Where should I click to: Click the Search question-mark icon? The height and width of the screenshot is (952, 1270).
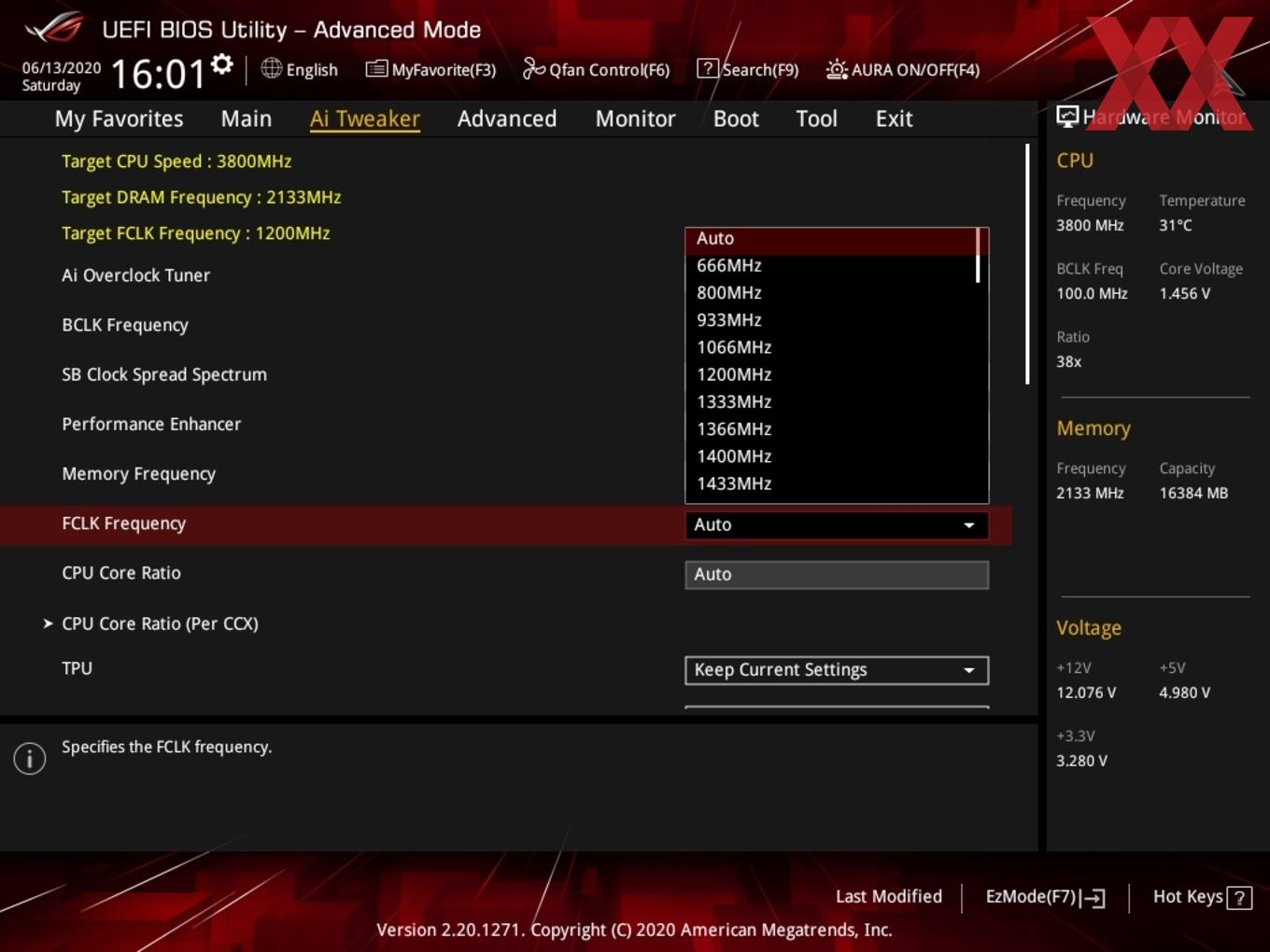(708, 68)
